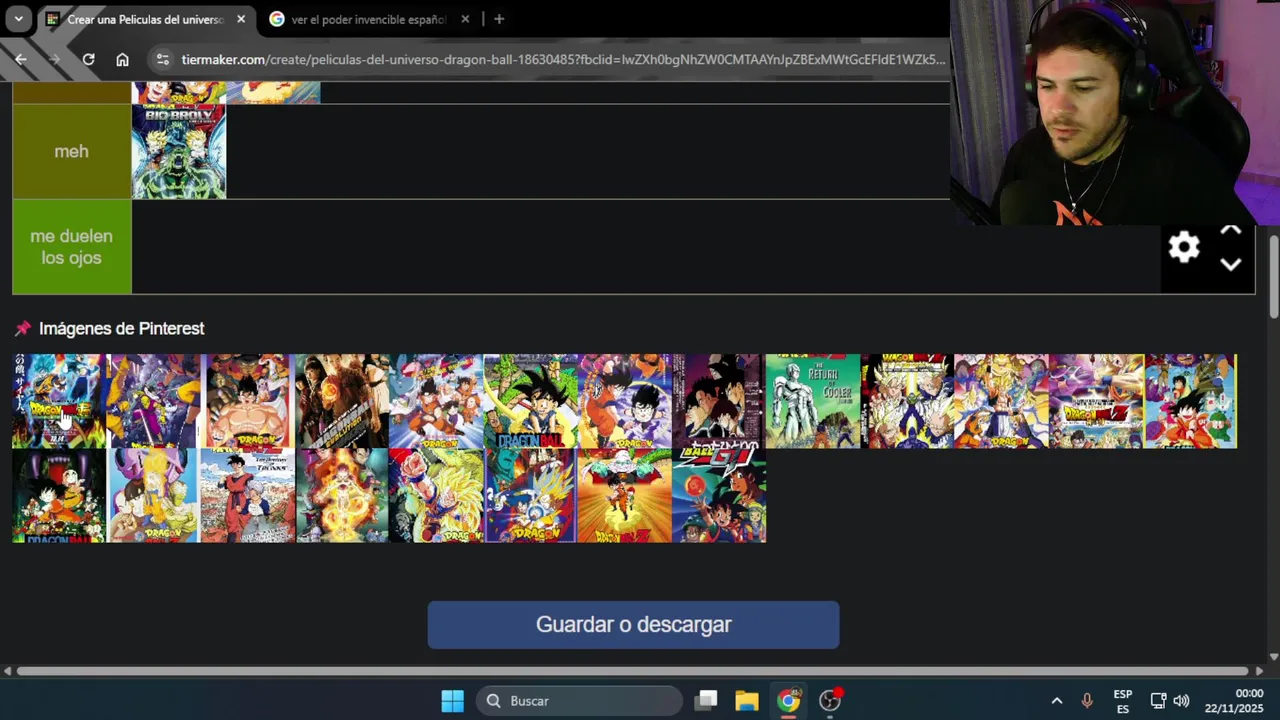Open a new browser tab

pos(499,19)
